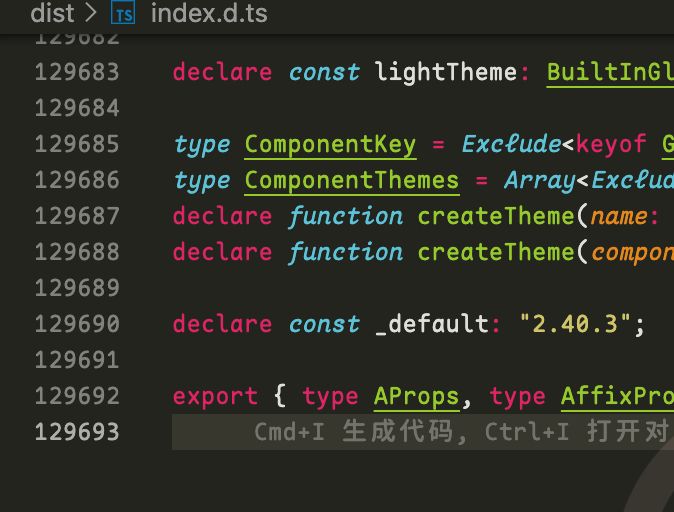Click the BuiltInGl type reference
Screen dimensions: 674x512
(x=610, y=73)
